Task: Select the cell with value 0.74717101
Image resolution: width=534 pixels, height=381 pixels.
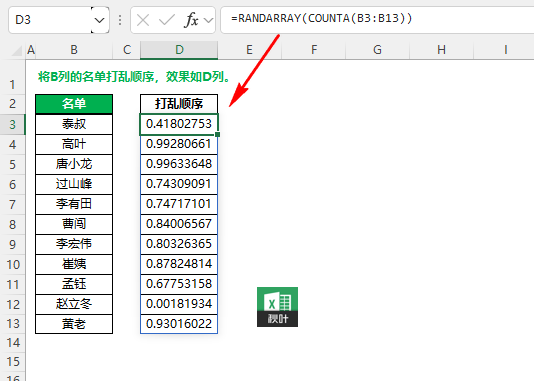Action: tap(179, 204)
